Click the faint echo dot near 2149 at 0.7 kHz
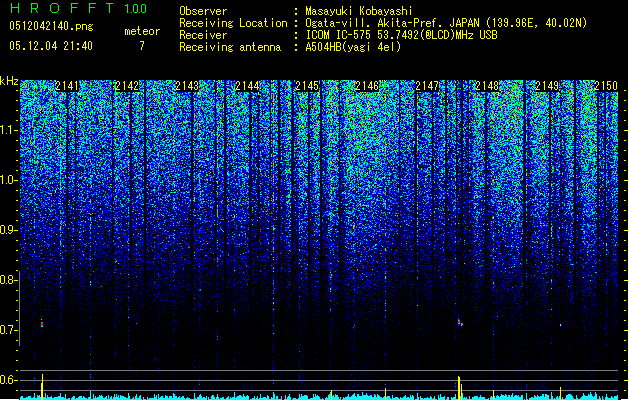Screen dimensions: 629x400 pos(560,325)
